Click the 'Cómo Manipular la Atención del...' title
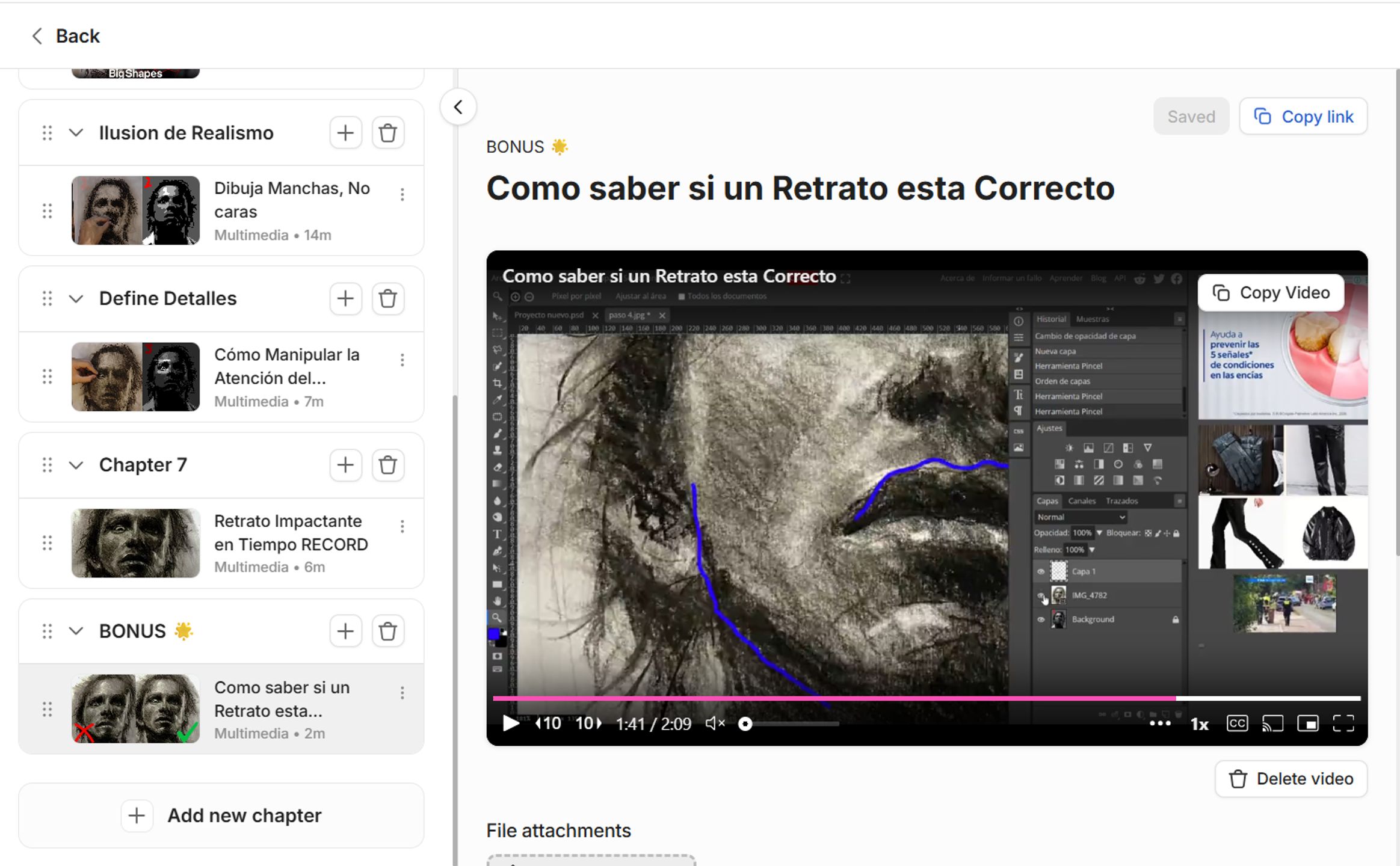 287,366
